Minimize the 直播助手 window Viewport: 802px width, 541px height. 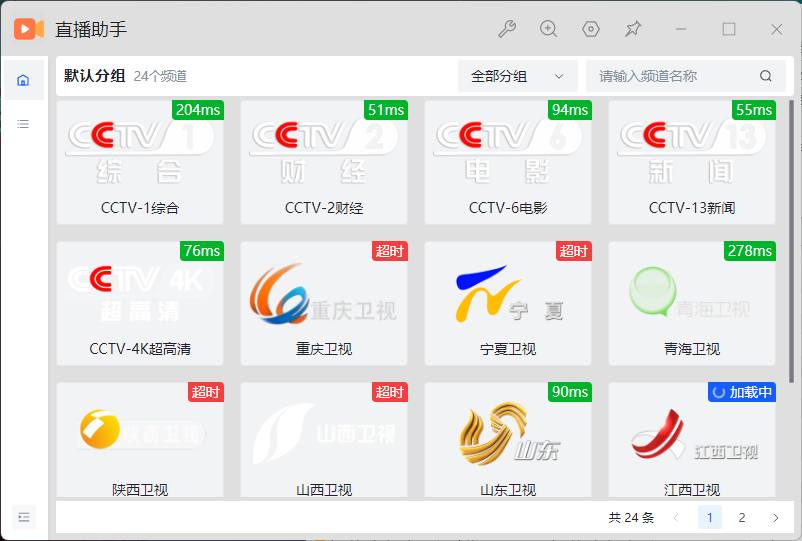pos(681,29)
